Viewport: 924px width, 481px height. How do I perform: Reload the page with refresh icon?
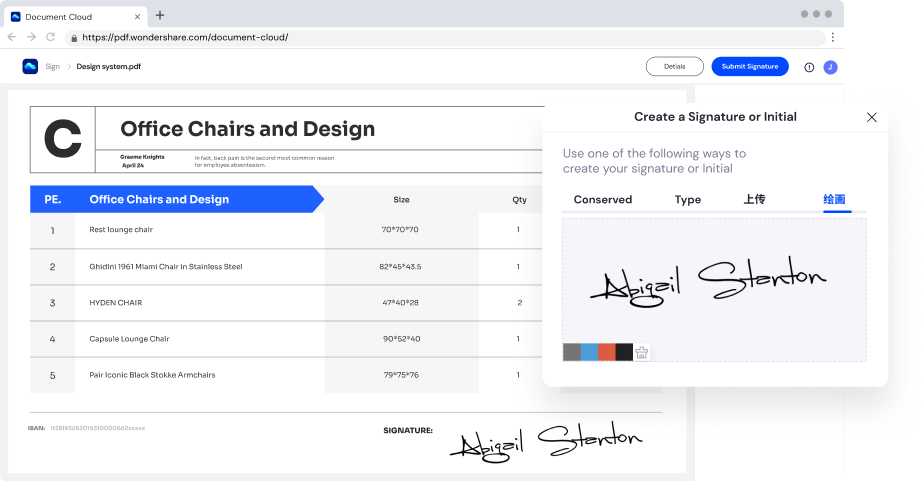coord(50,37)
